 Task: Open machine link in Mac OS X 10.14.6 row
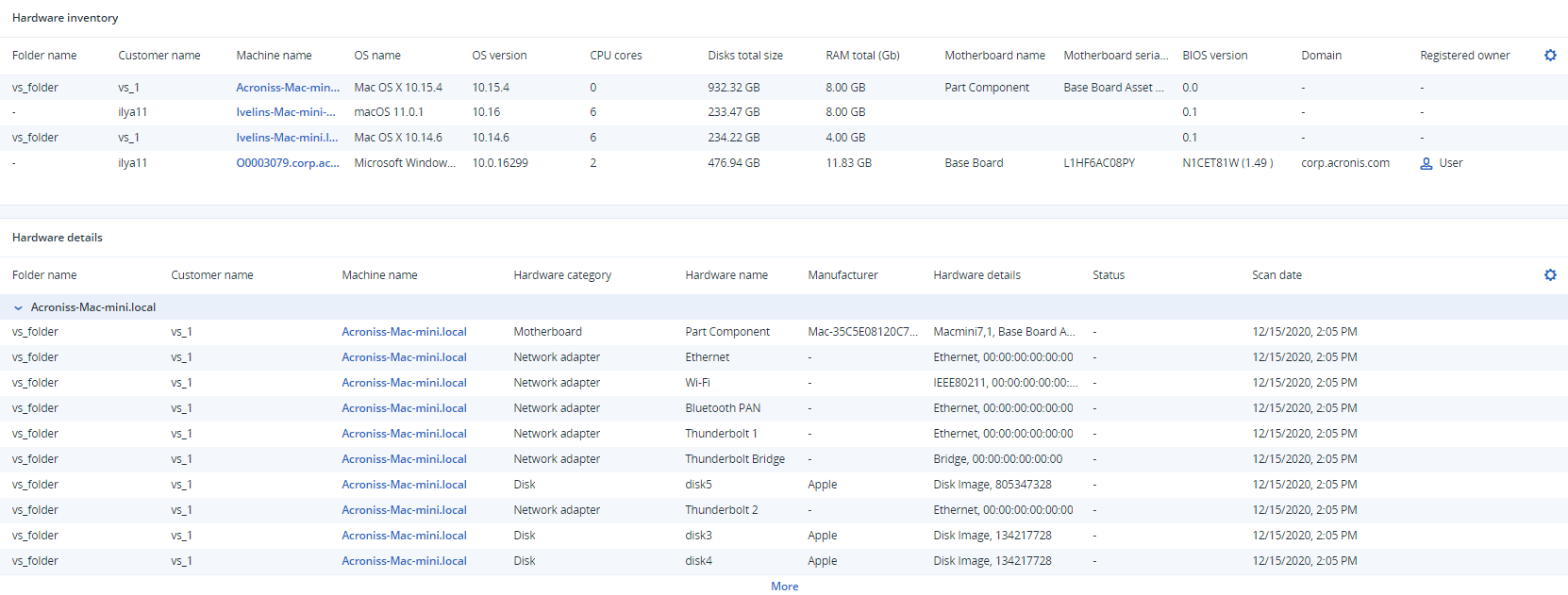(x=286, y=138)
